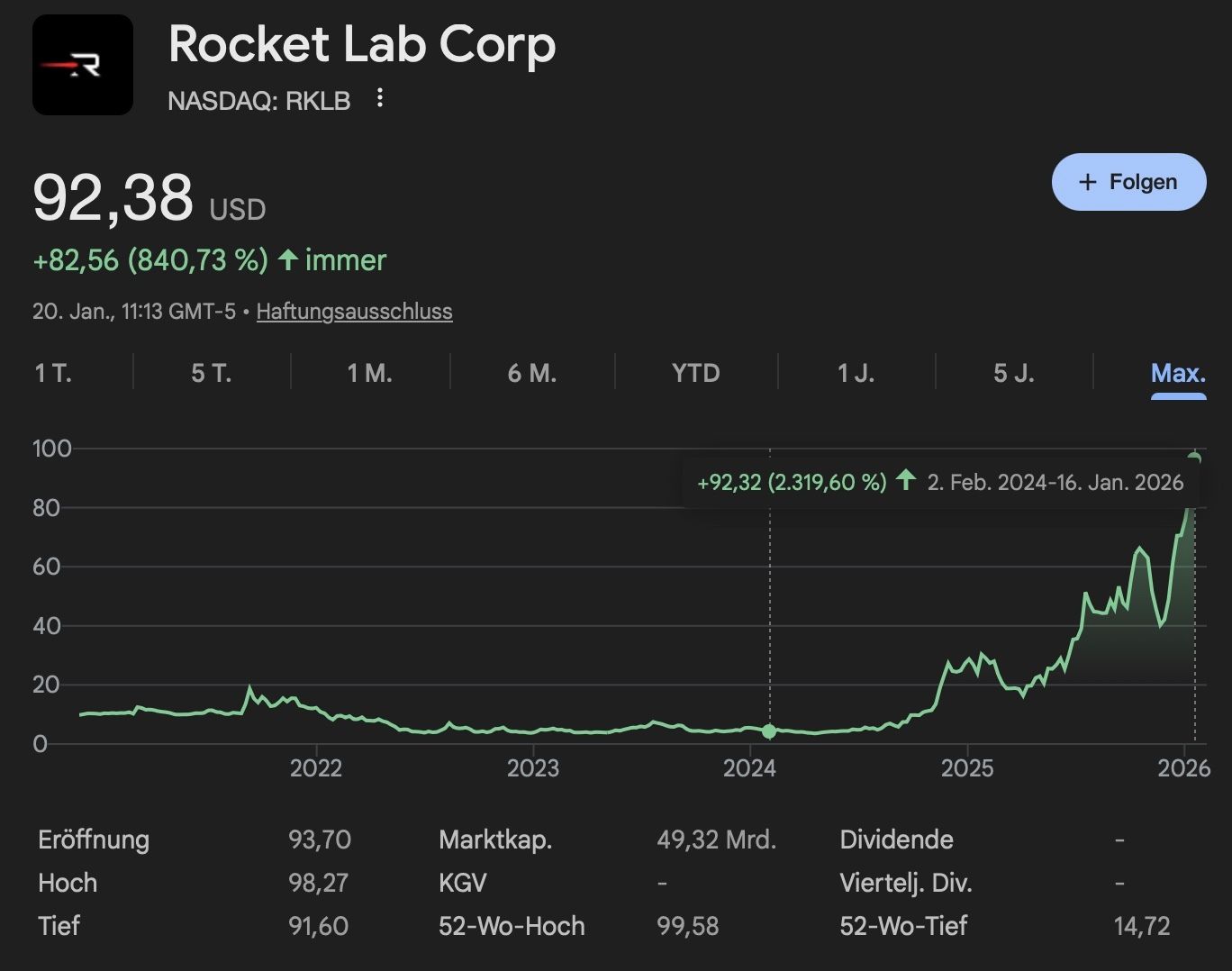Open the three-dot menu next to NASDAQ: RKLB
Screen dimensions: 1232x971
click(380, 98)
